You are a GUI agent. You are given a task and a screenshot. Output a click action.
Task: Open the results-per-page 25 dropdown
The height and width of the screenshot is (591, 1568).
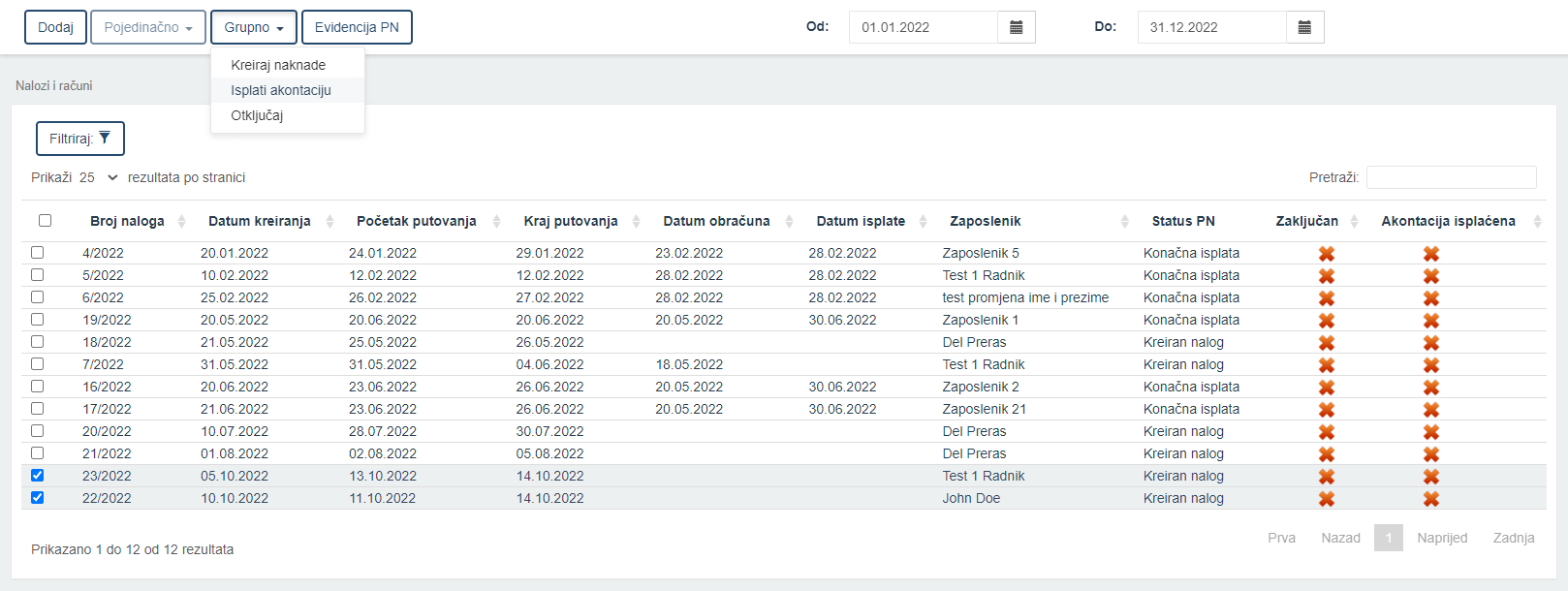(98, 177)
